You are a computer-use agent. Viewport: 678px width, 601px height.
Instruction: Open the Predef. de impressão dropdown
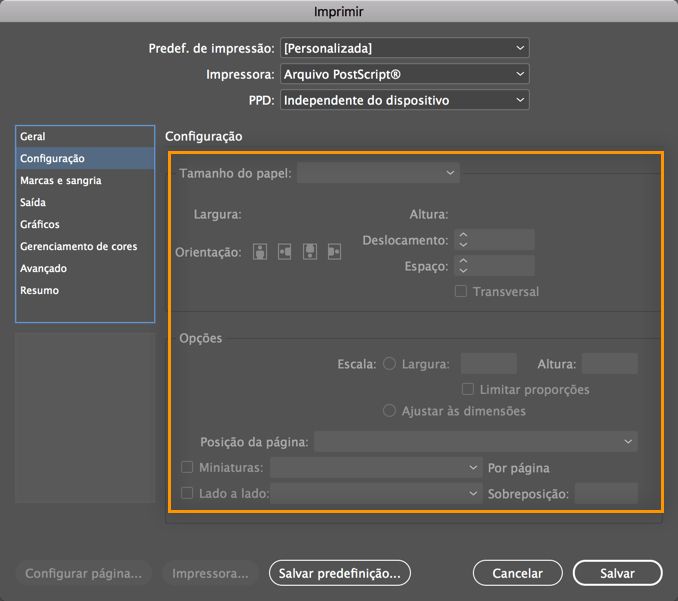point(404,47)
